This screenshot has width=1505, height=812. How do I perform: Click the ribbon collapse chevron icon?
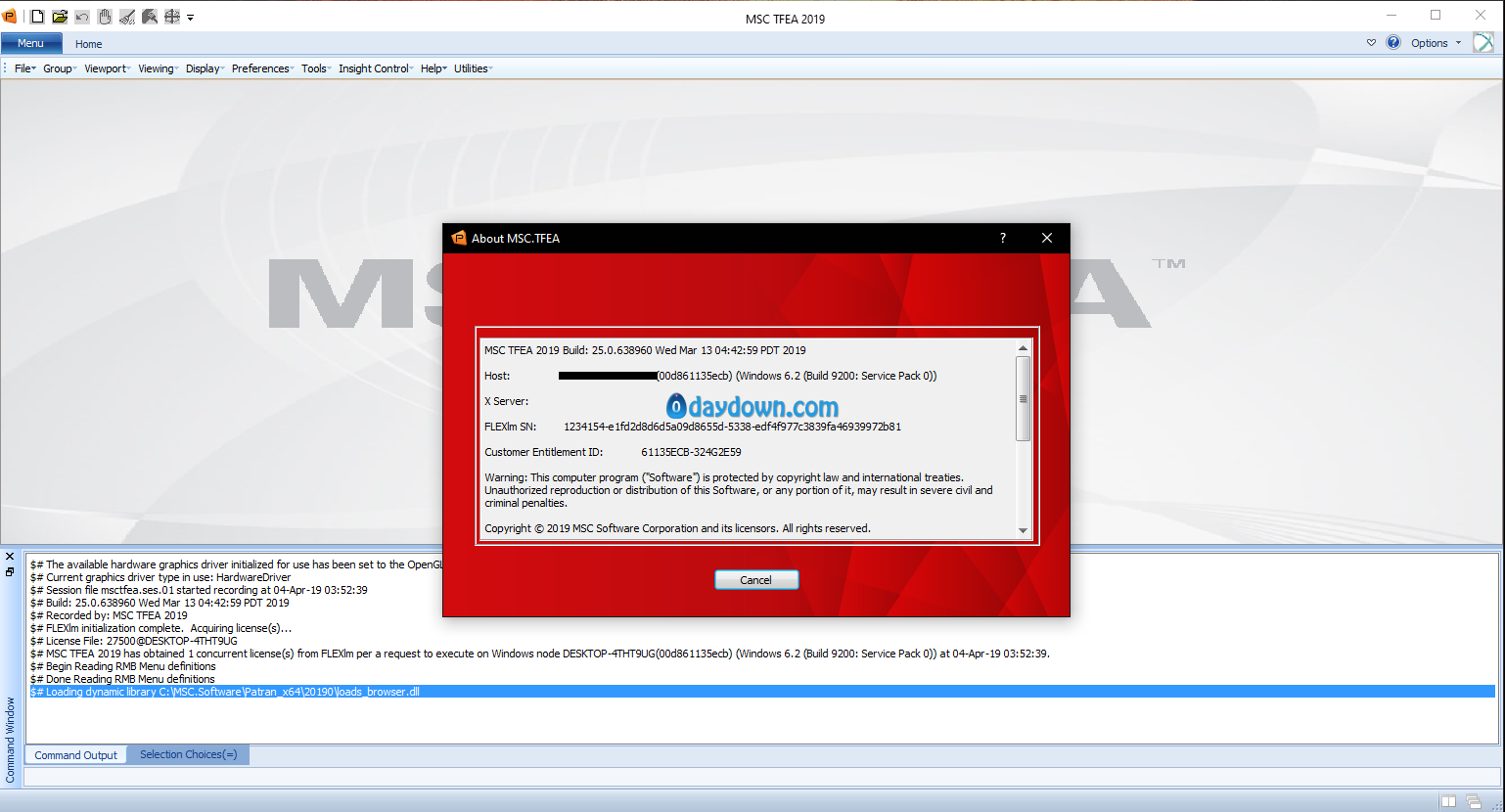coord(1371,43)
